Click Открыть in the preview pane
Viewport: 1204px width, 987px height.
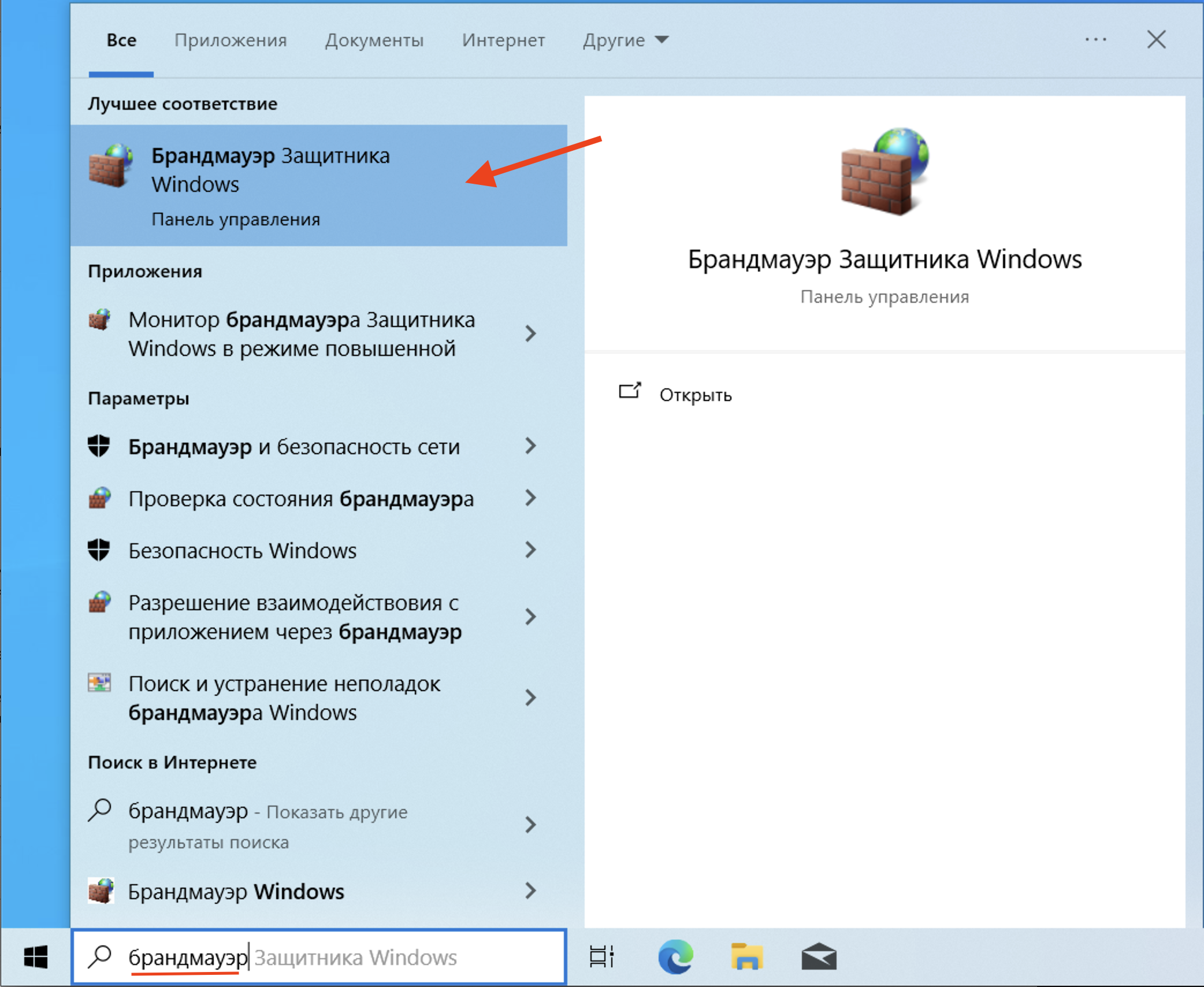point(696,395)
